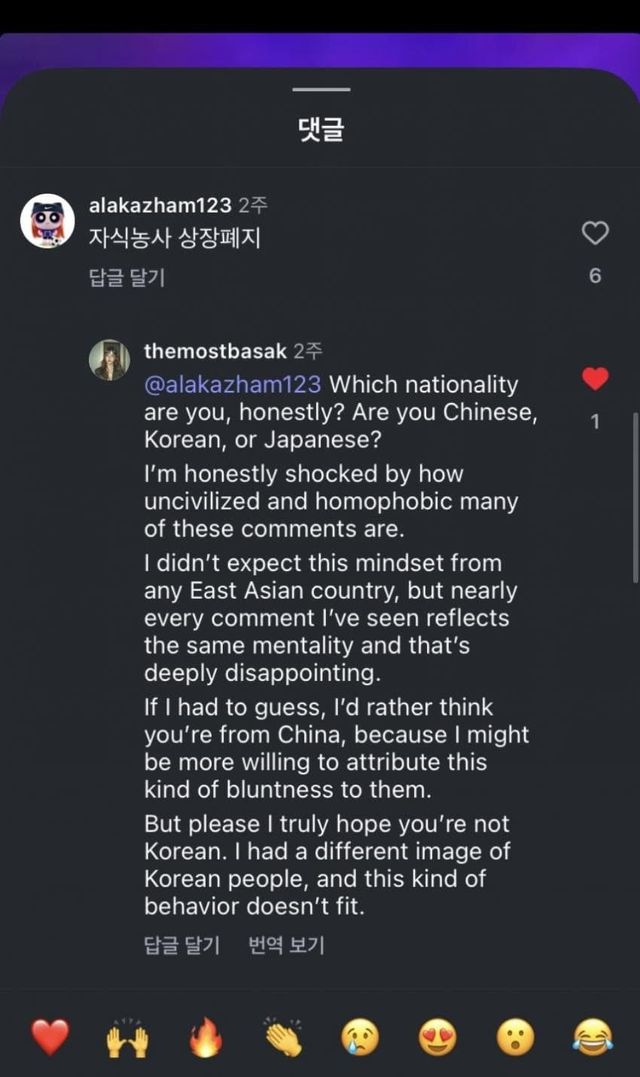Tap the red heart emoji reaction
Screen dimensions: 640x1077
coord(49,1038)
